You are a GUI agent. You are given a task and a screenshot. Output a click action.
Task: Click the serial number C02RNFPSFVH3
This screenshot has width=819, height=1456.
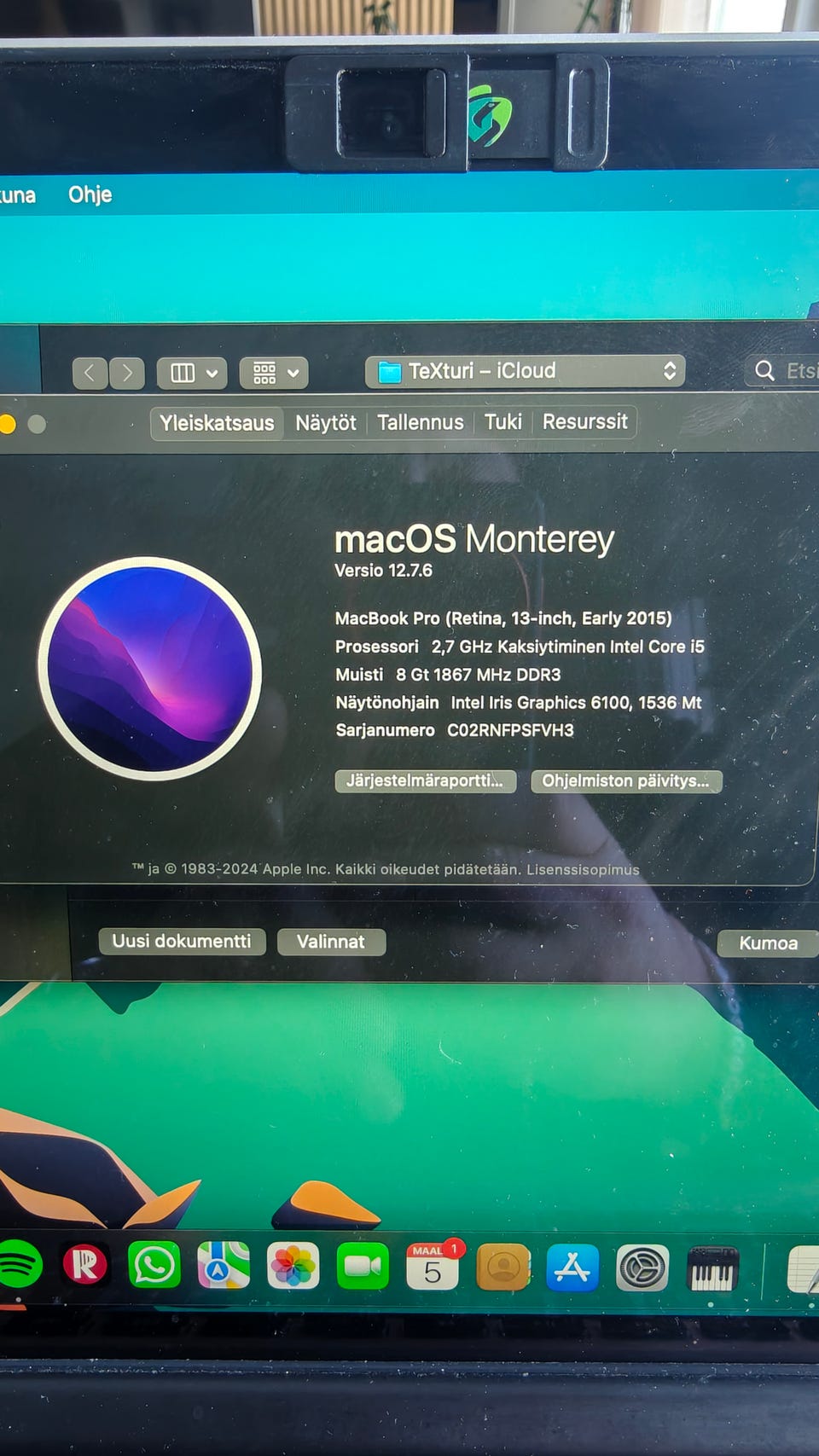click(510, 730)
